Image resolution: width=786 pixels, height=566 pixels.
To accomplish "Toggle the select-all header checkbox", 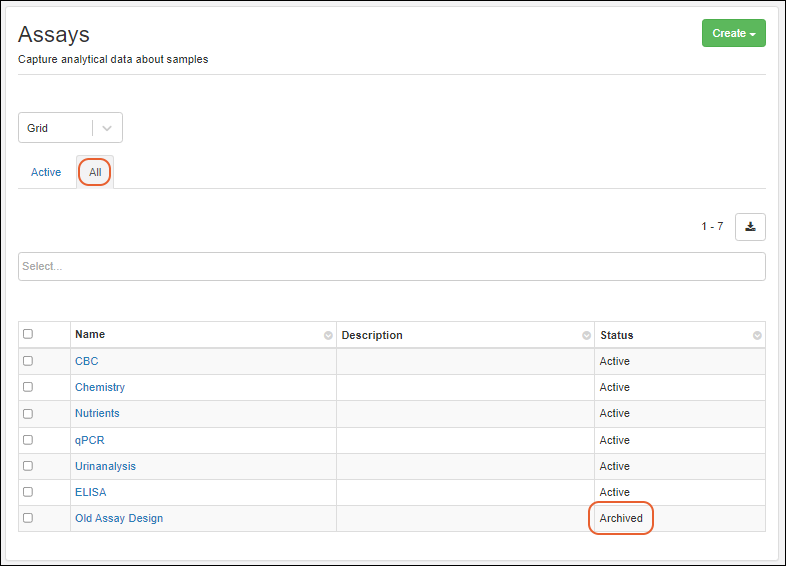I will (x=28, y=335).
